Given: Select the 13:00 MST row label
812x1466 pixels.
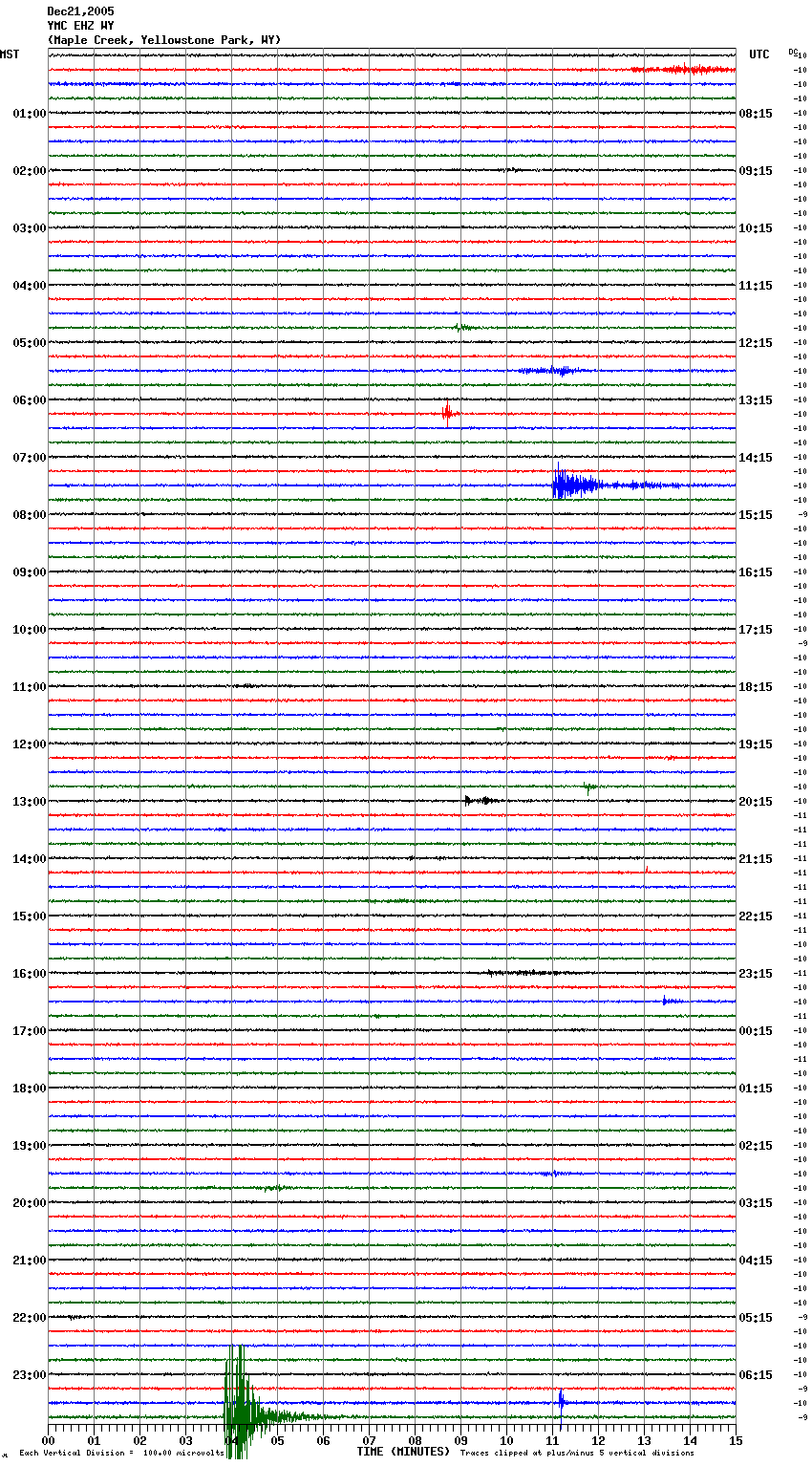Looking at the screenshot, I should 30,802.
